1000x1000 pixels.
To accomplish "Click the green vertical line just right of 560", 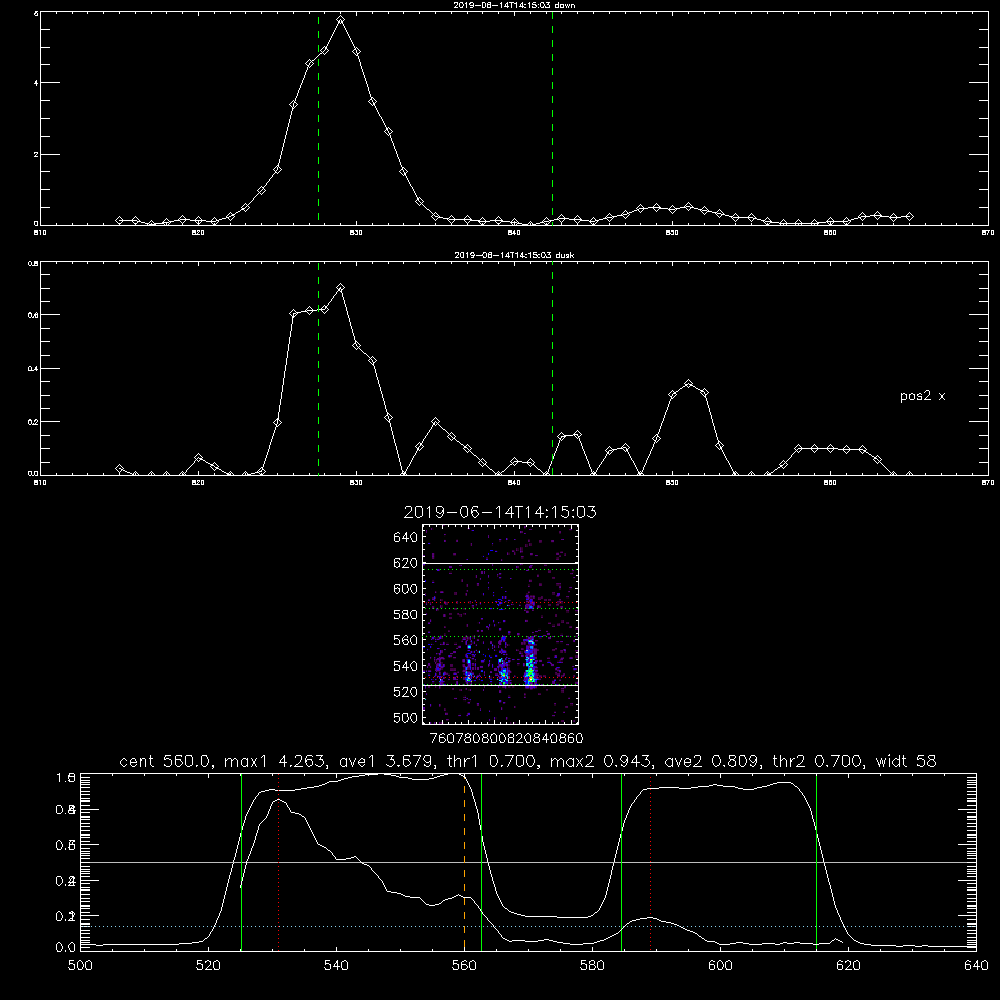I will [482, 861].
